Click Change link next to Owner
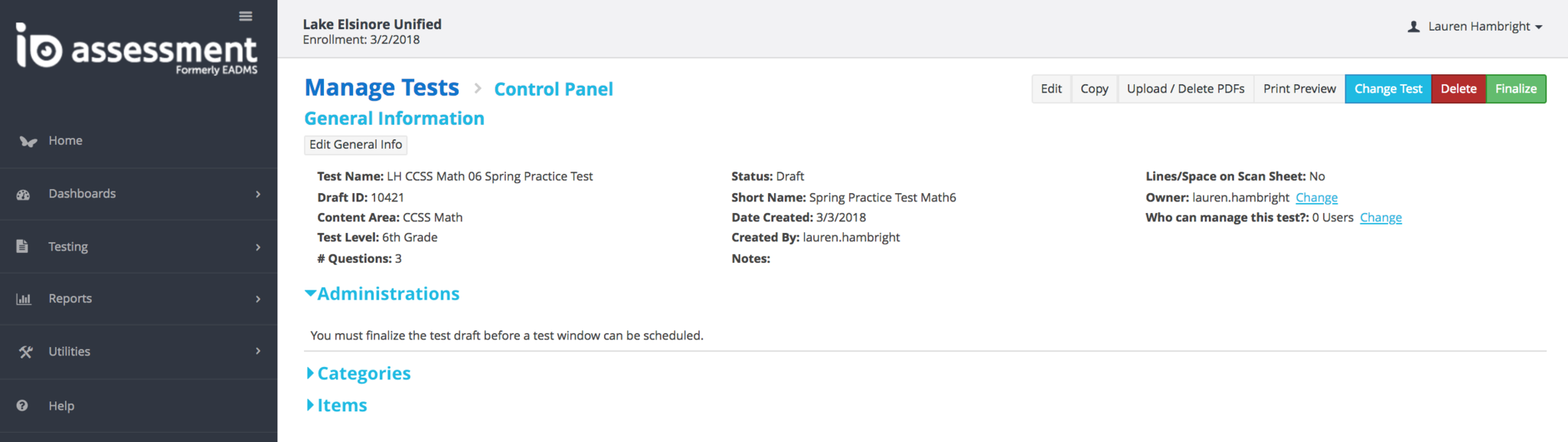 pyautogui.click(x=1316, y=198)
